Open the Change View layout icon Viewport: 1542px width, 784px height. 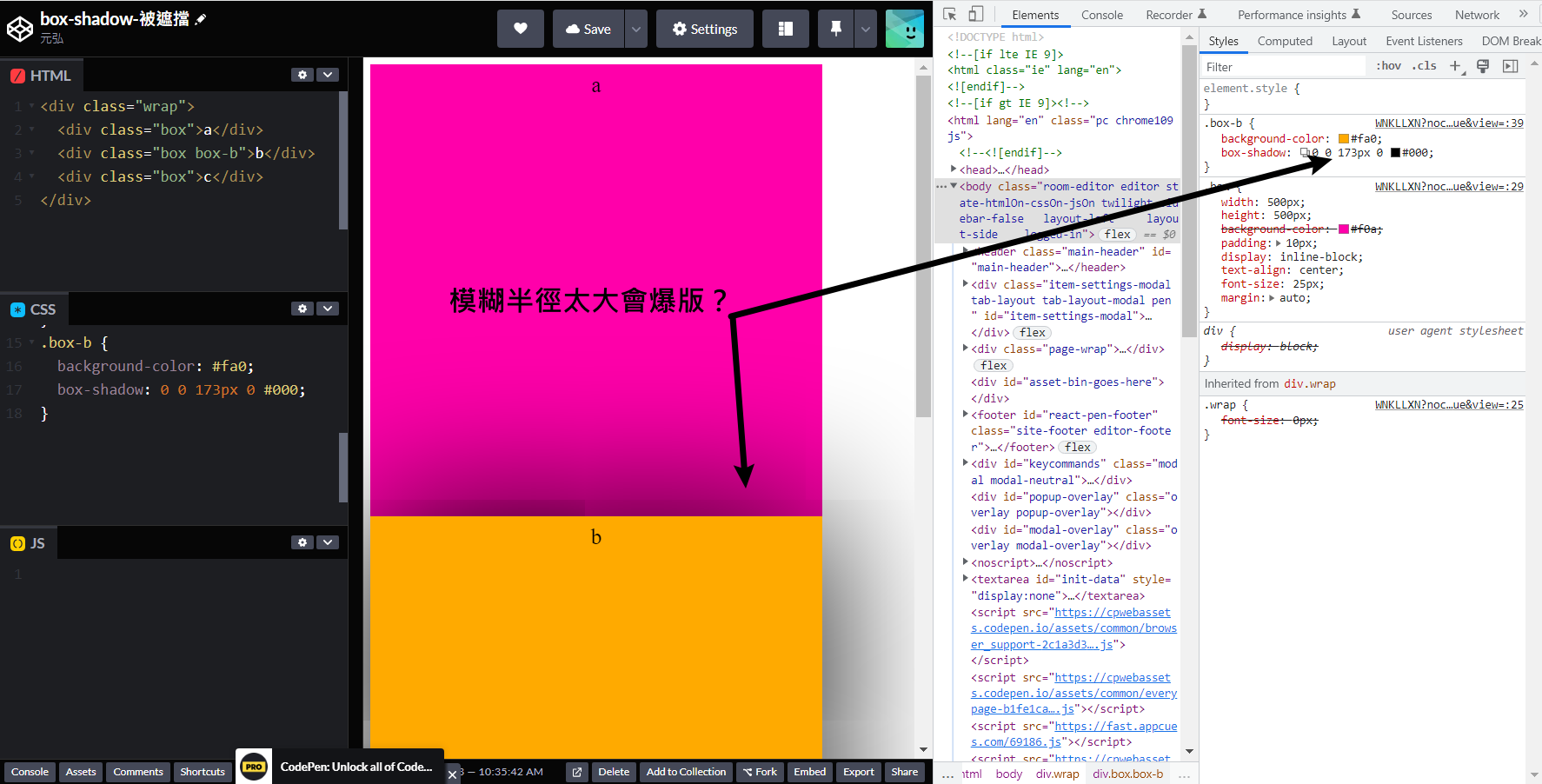click(x=785, y=29)
